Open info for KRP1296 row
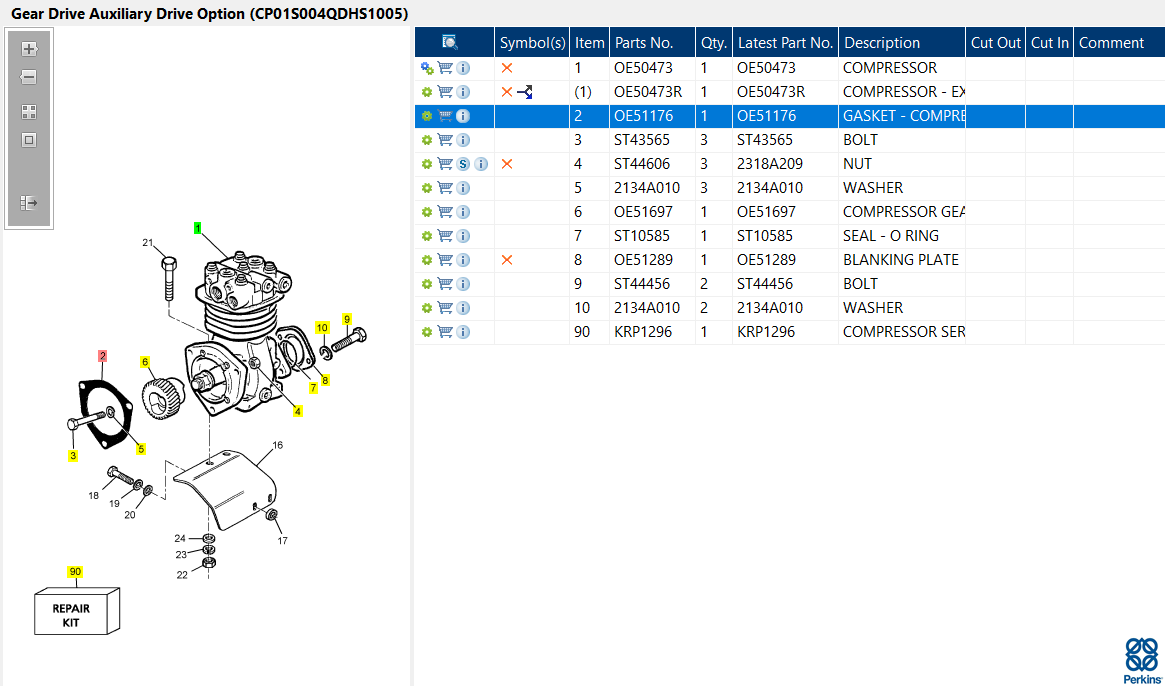 click(463, 332)
